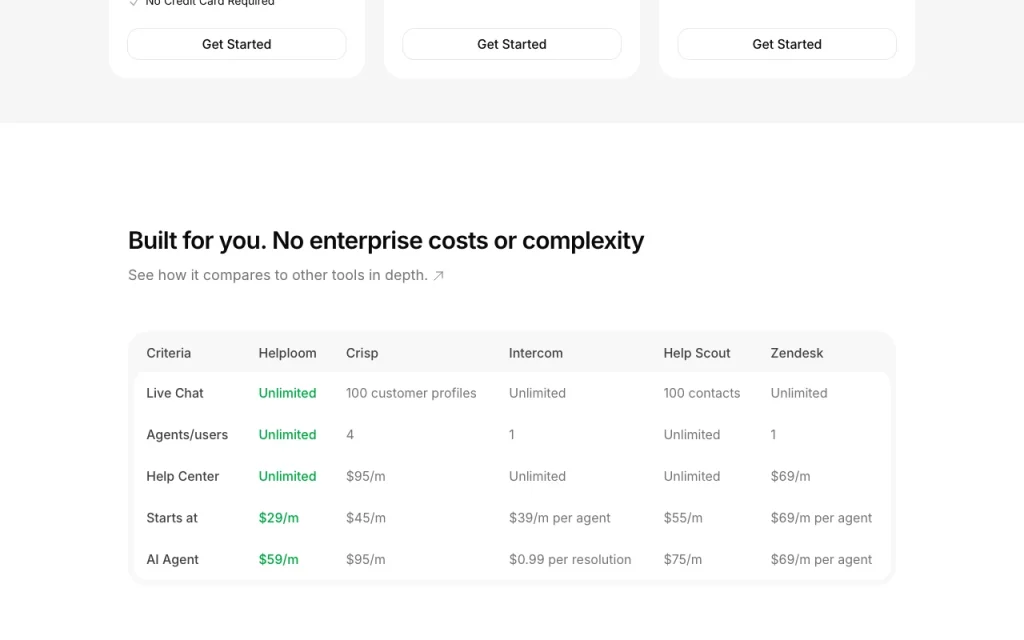Image resolution: width=1024 pixels, height=640 pixels.
Task: Click the Agents/users row label
Action: 187,434
